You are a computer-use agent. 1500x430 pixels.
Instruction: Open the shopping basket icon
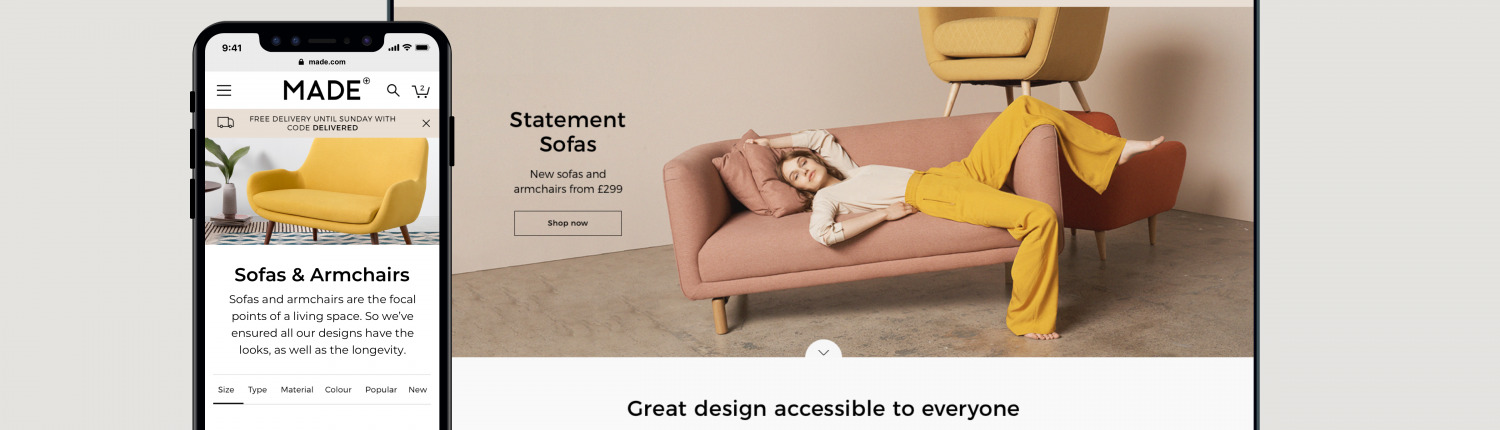coord(421,90)
